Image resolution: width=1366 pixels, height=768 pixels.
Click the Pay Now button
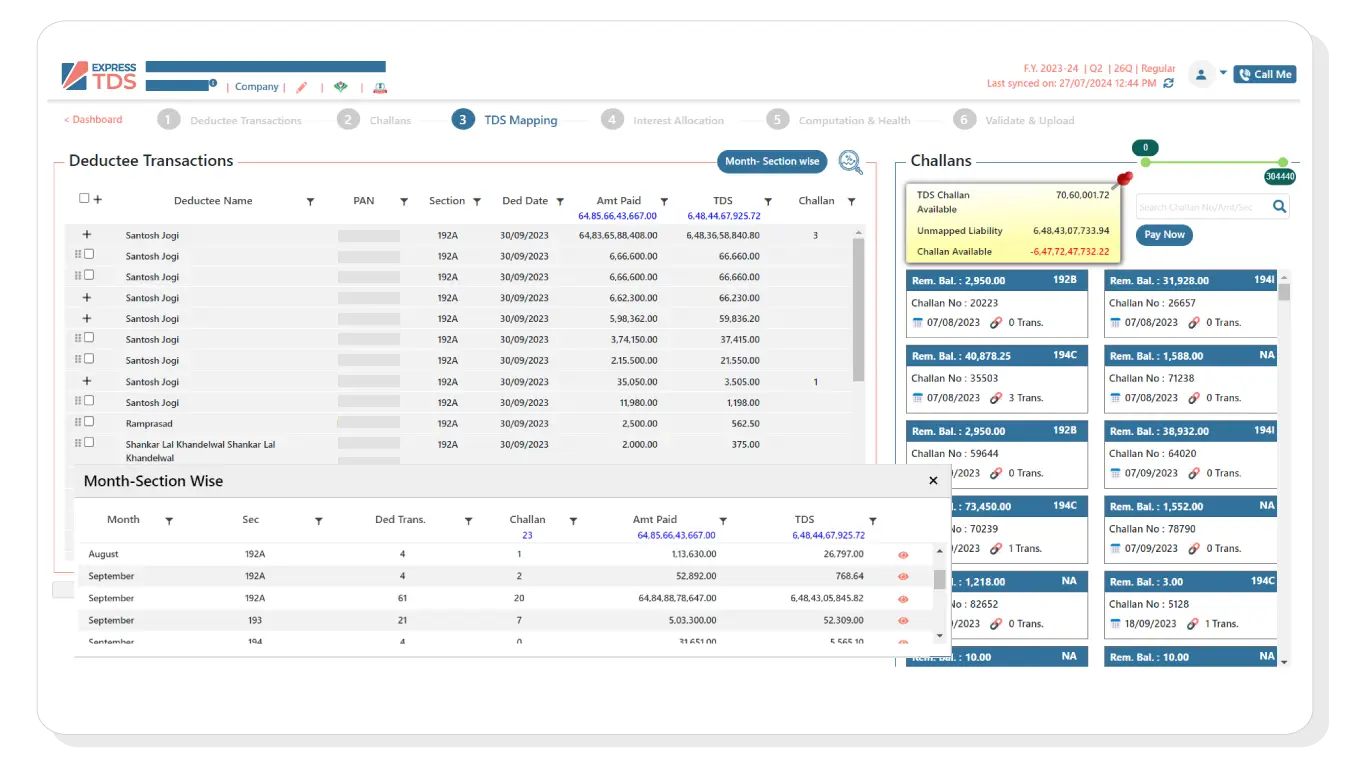tap(1164, 235)
